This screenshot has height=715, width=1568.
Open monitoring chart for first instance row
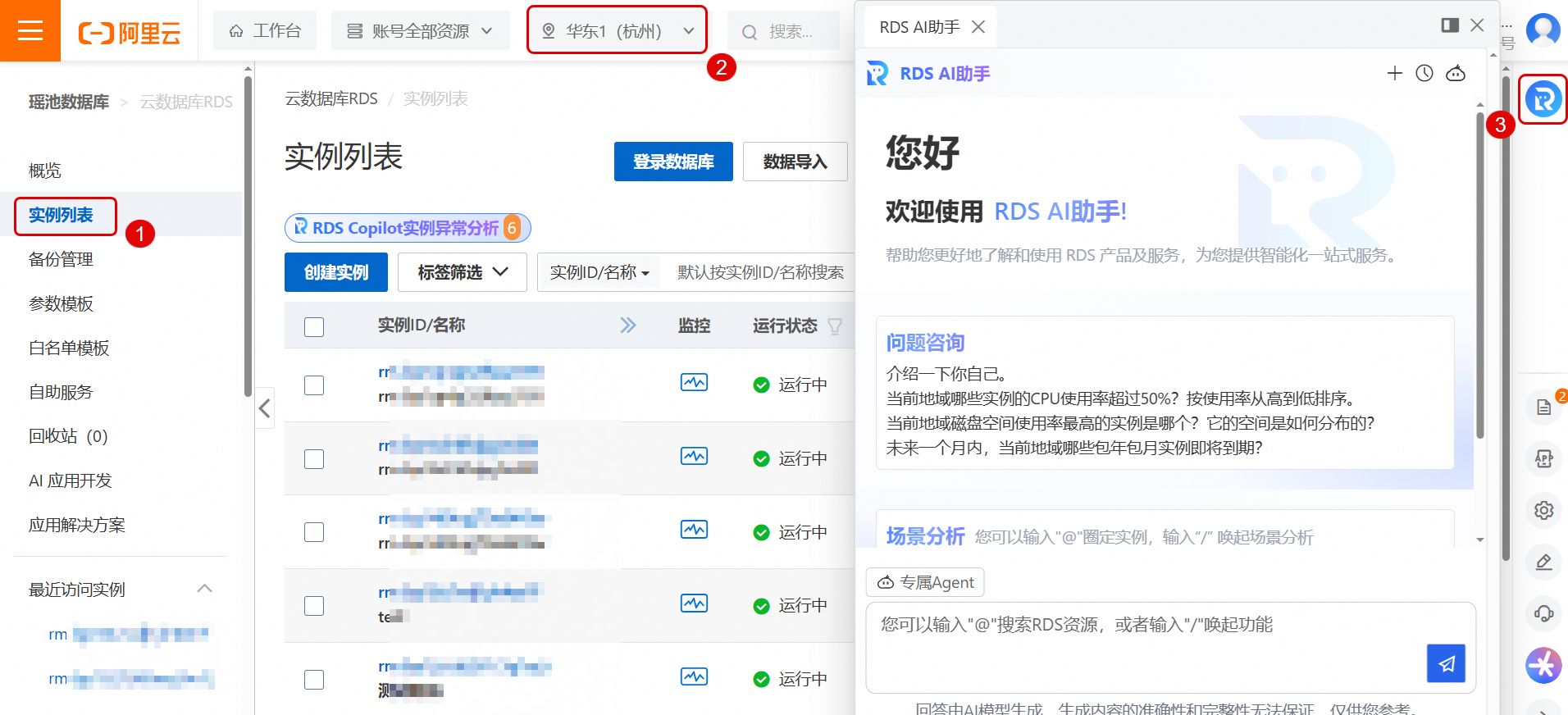tap(694, 383)
